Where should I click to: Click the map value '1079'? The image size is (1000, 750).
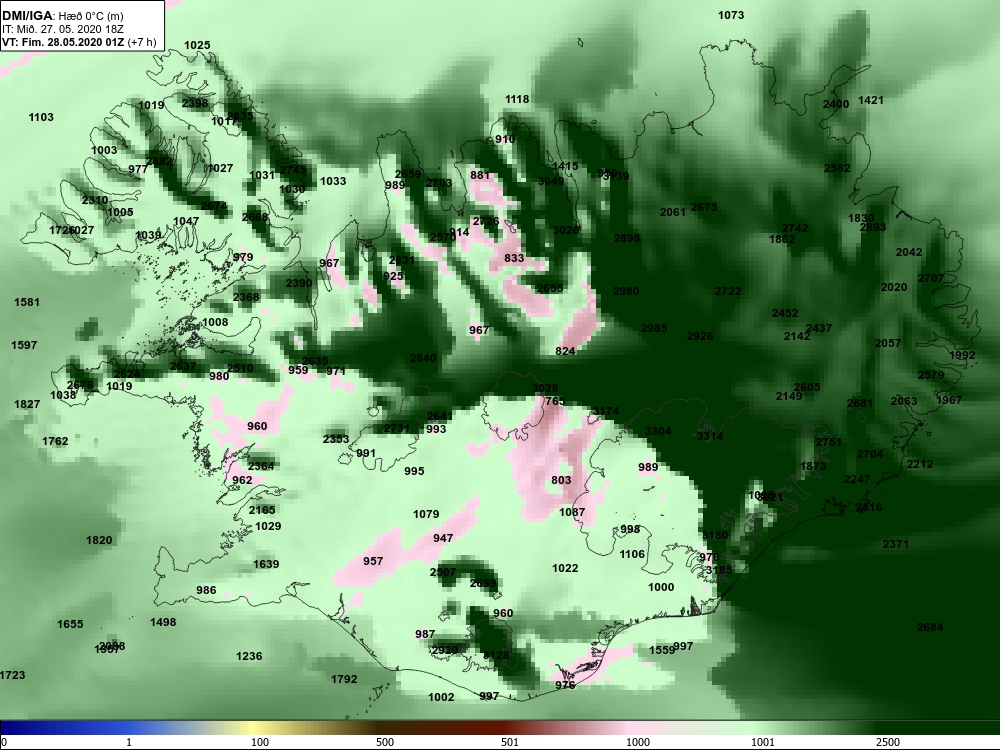(426, 514)
